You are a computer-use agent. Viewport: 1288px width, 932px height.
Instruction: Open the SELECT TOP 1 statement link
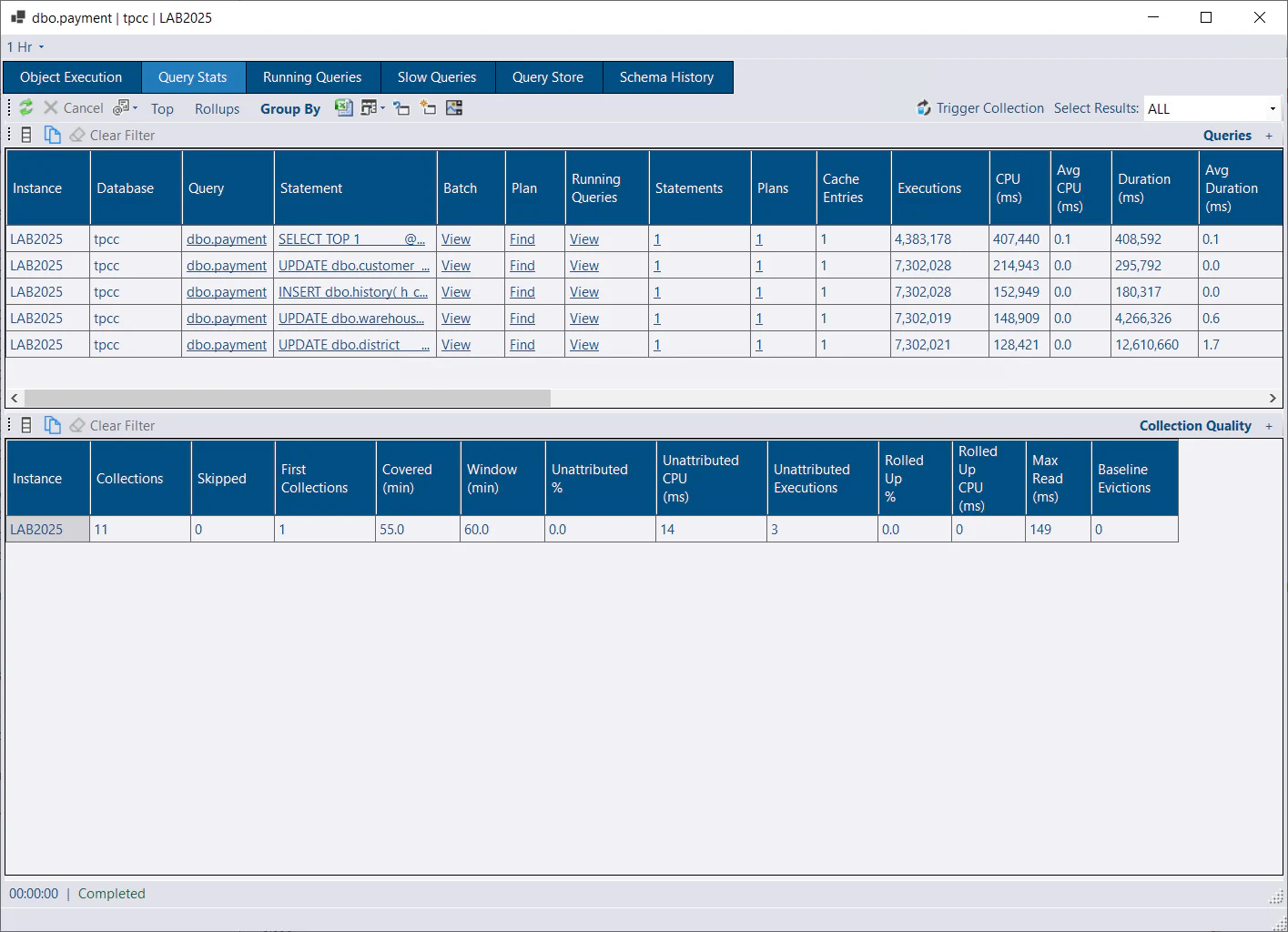point(352,239)
